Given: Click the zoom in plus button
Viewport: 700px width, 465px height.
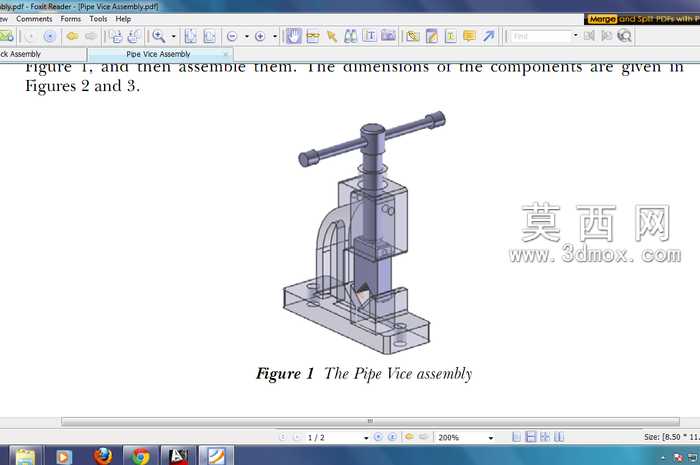Looking at the screenshot, I should [x=260, y=37].
